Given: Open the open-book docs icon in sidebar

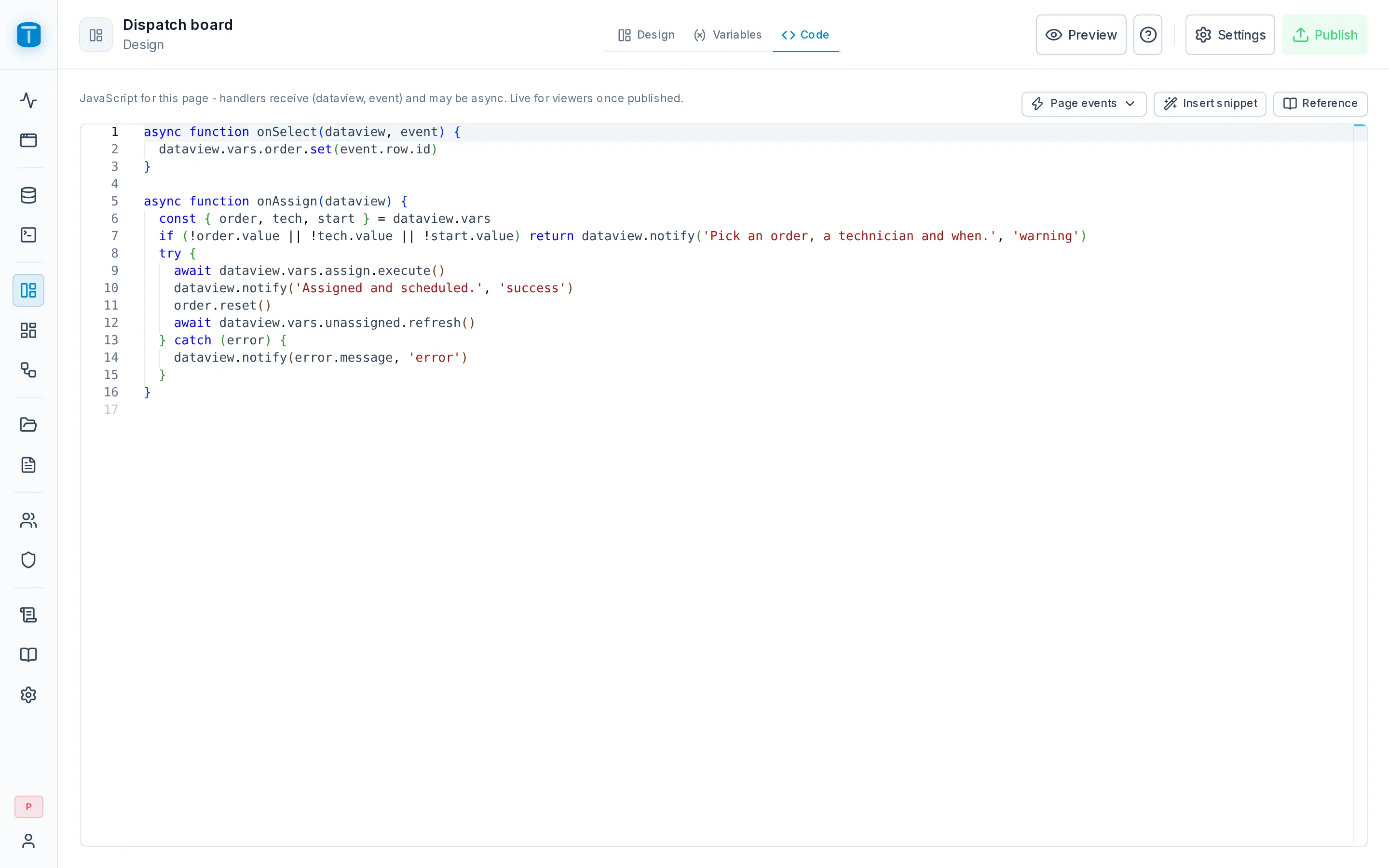Looking at the screenshot, I should [29, 654].
